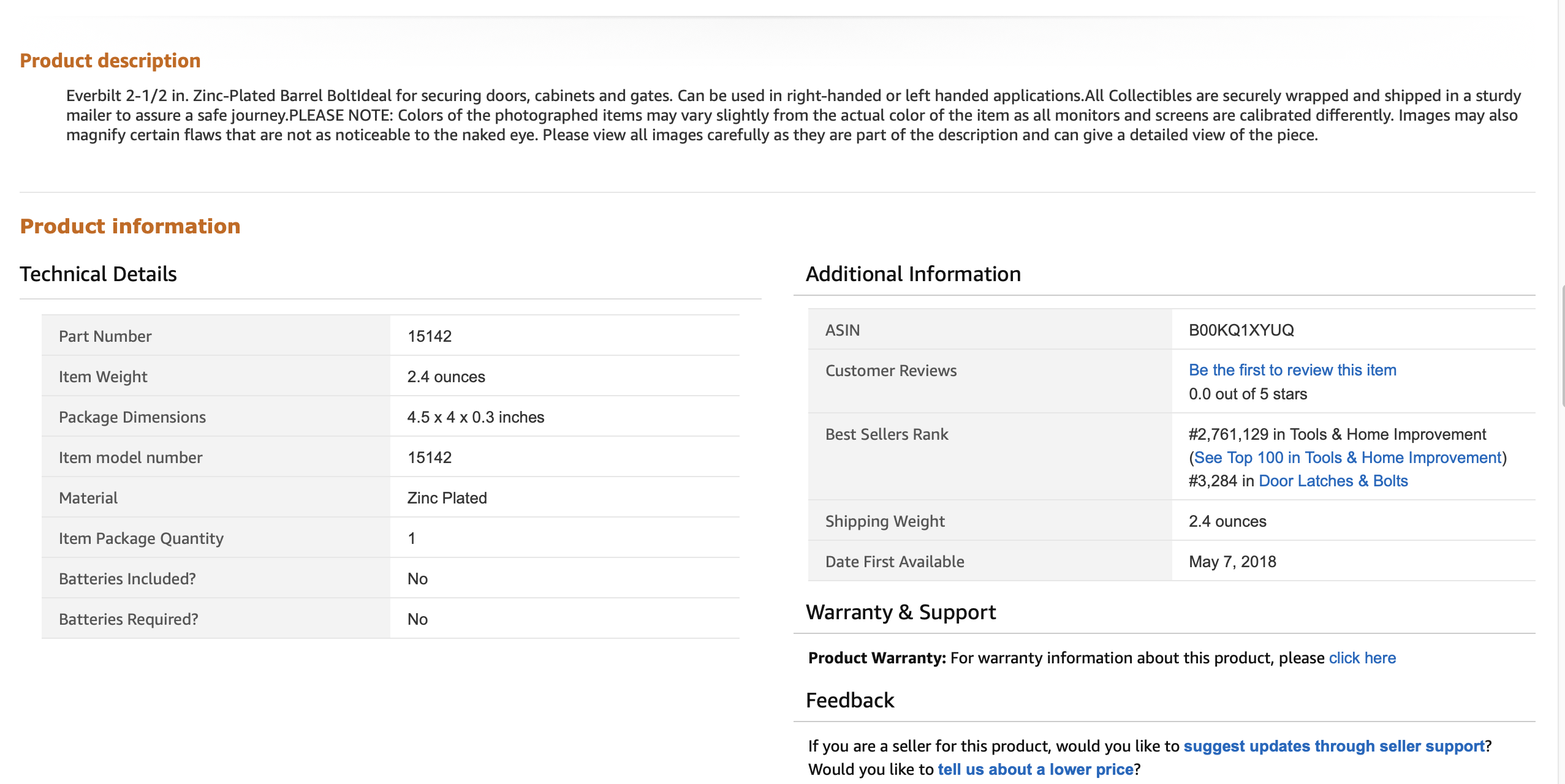Click the warranty 'click here' link
The width and height of the screenshot is (1565, 784).
click(x=1362, y=658)
